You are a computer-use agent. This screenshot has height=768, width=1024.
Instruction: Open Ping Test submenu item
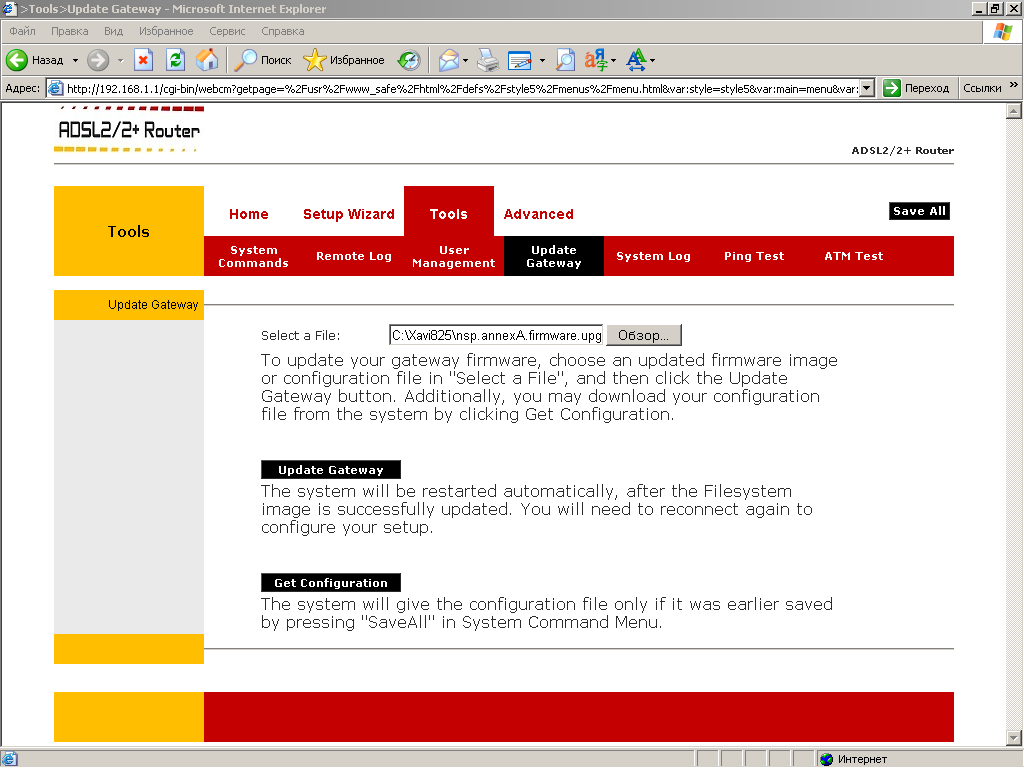tap(754, 256)
